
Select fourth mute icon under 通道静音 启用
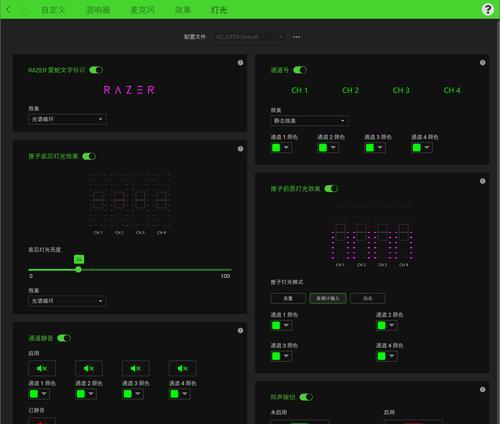(183, 368)
